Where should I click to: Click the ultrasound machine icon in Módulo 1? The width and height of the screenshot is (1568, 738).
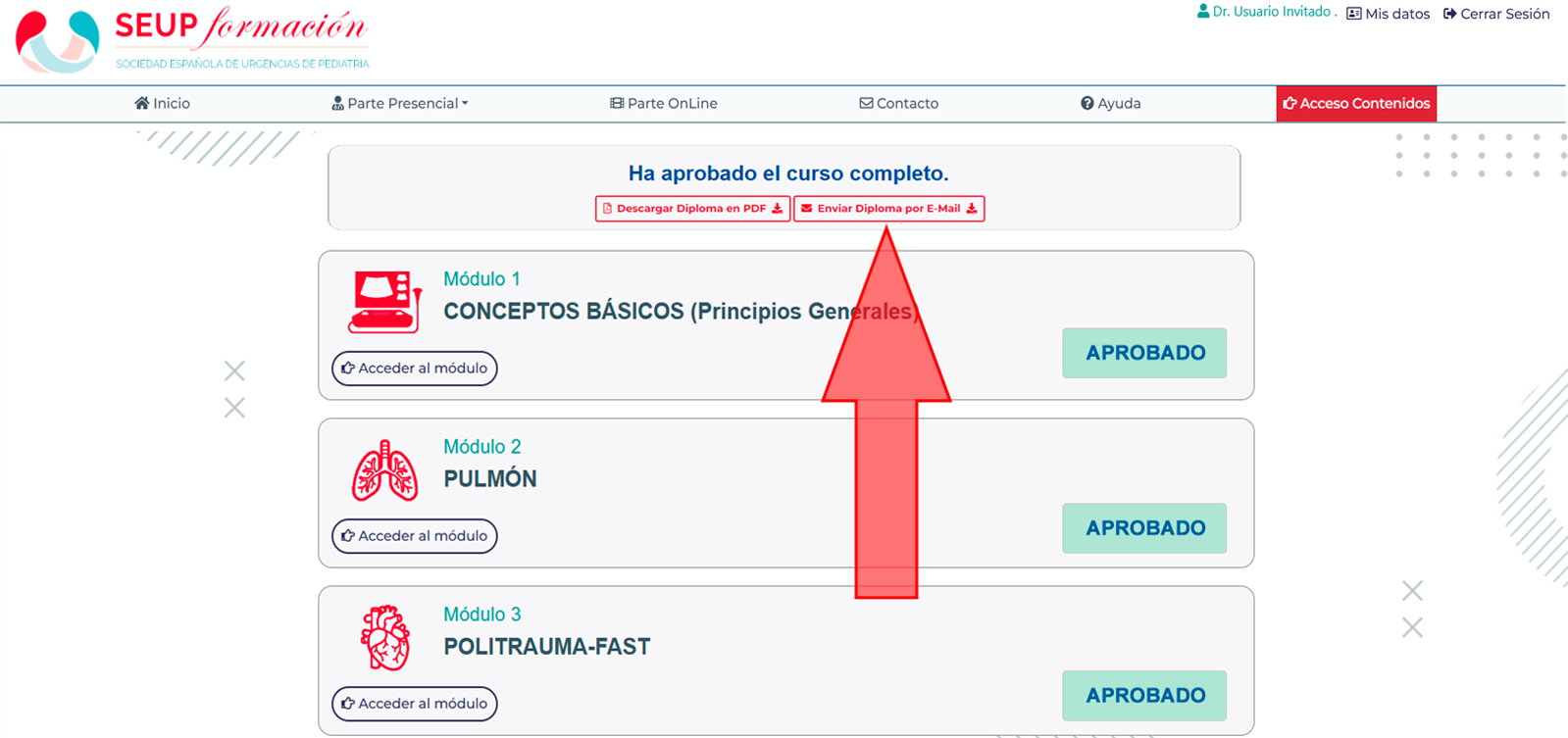[384, 302]
